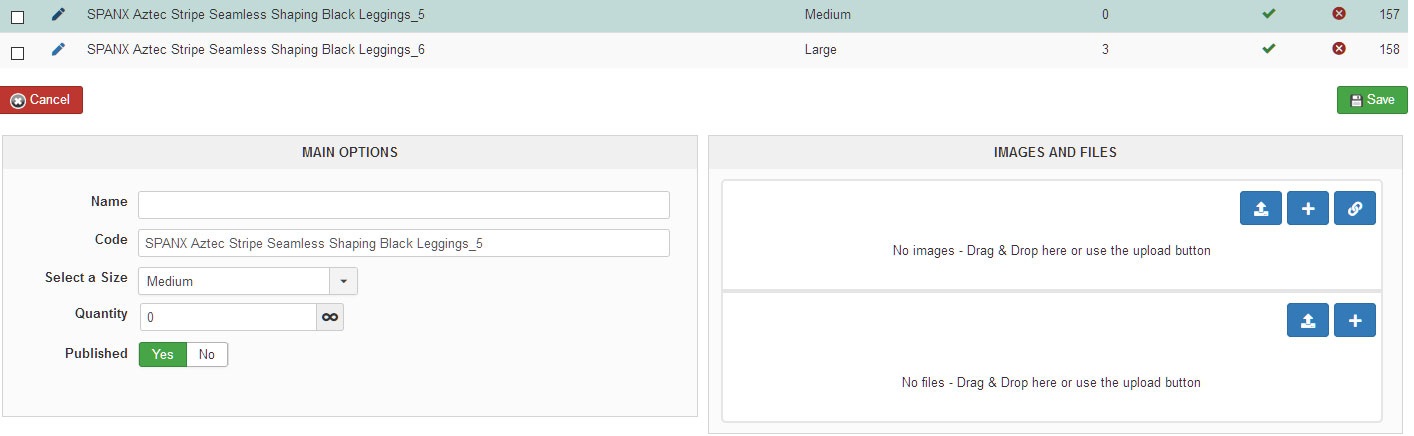Click the ID value 158
1414x436 pixels.
[x=1389, y=49]
